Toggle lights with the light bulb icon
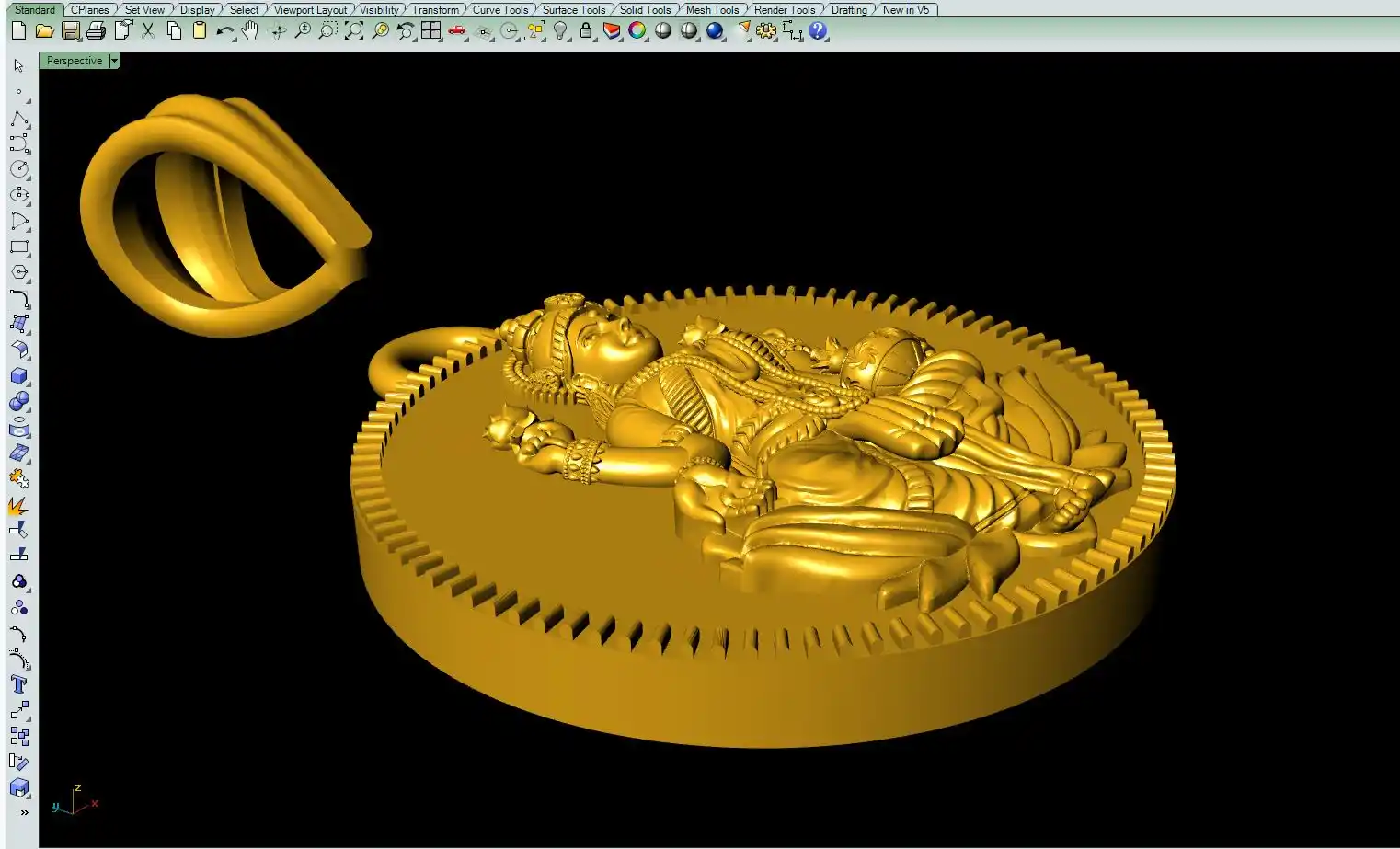The image size is (1400, 849). click(x=559, y=31)
